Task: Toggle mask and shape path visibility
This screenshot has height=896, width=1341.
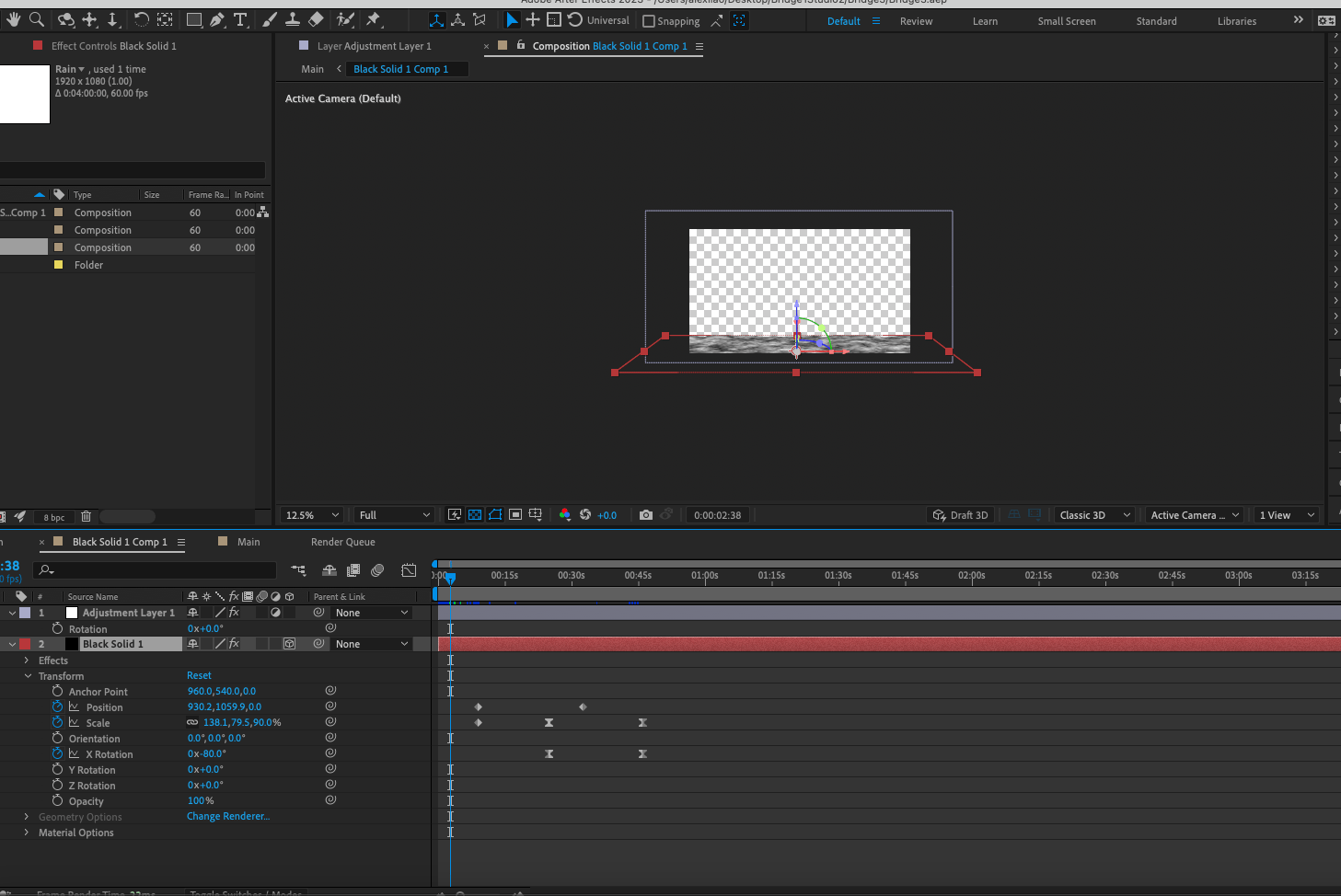Action: [x=495, y=515]
